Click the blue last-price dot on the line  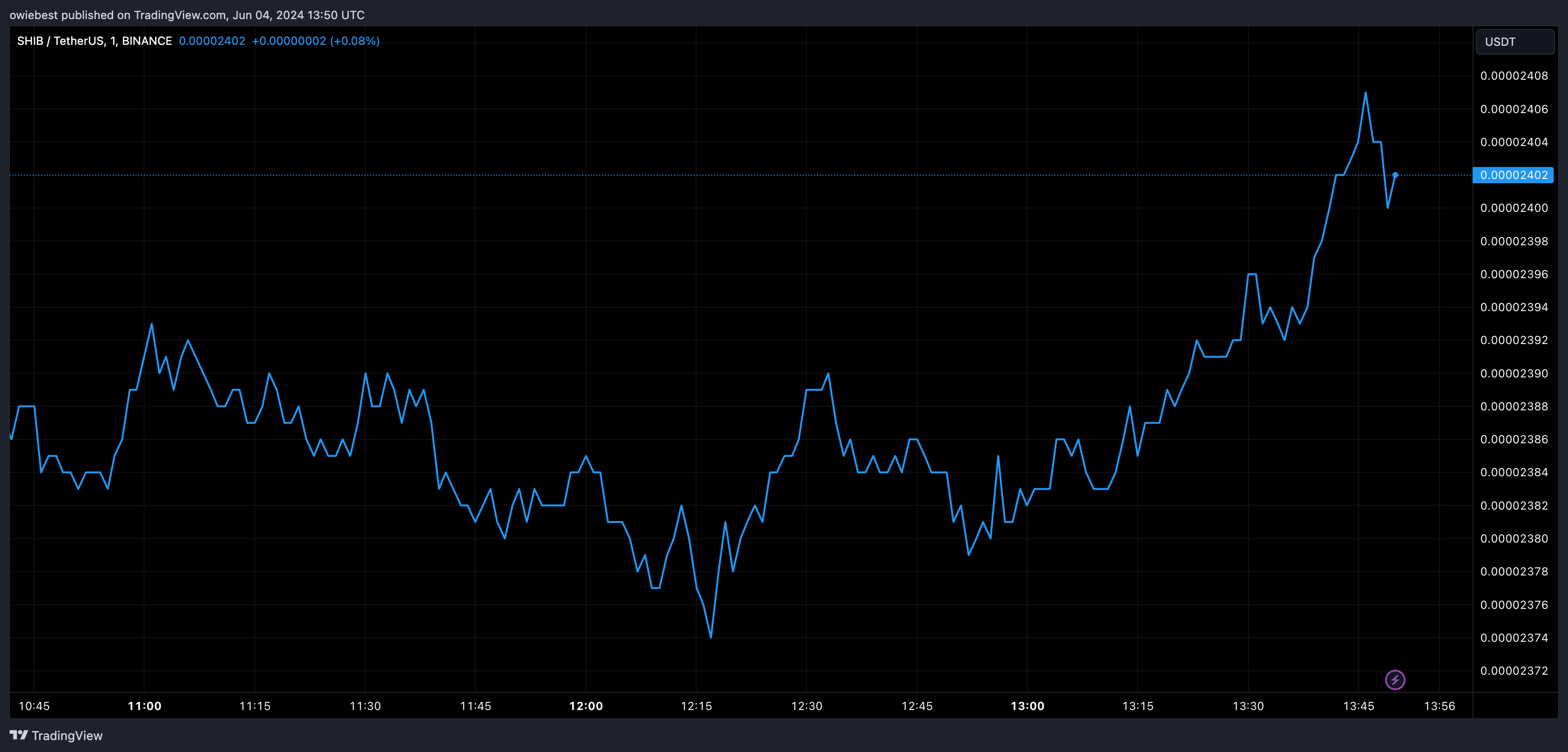pyautogui.click(x=1395, y=176)
